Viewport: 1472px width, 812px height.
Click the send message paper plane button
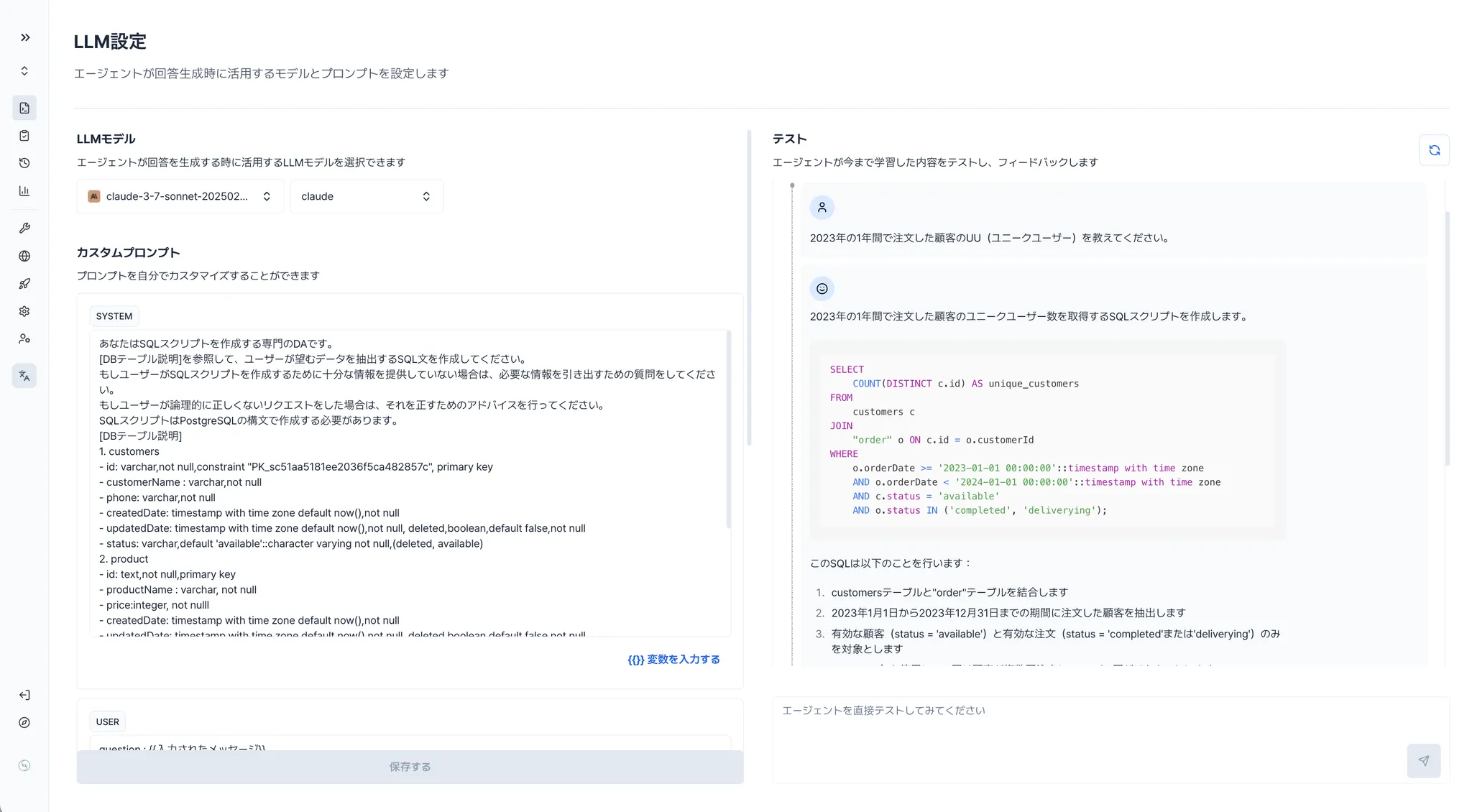(x=1423, y=760)
